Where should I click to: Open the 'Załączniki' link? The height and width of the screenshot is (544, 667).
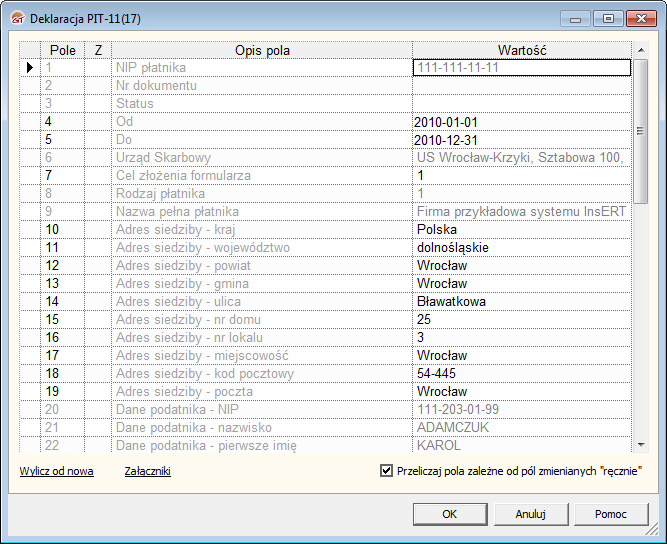click(x=147, y=471)
